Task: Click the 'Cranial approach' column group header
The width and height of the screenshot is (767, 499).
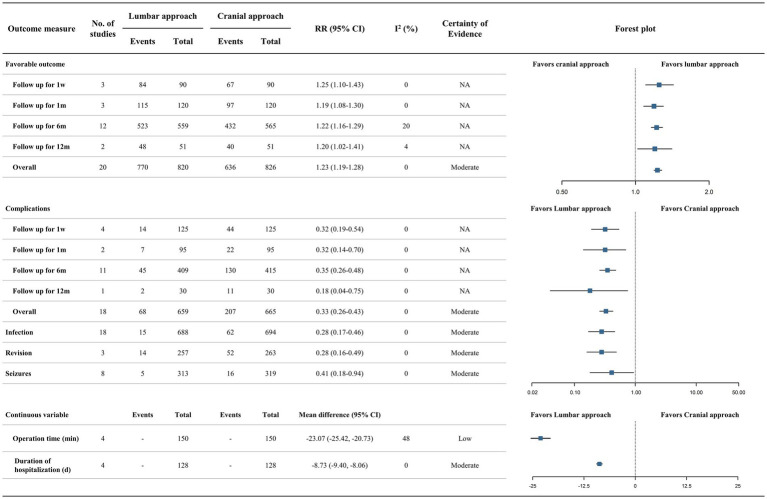Action: point(250,16)
